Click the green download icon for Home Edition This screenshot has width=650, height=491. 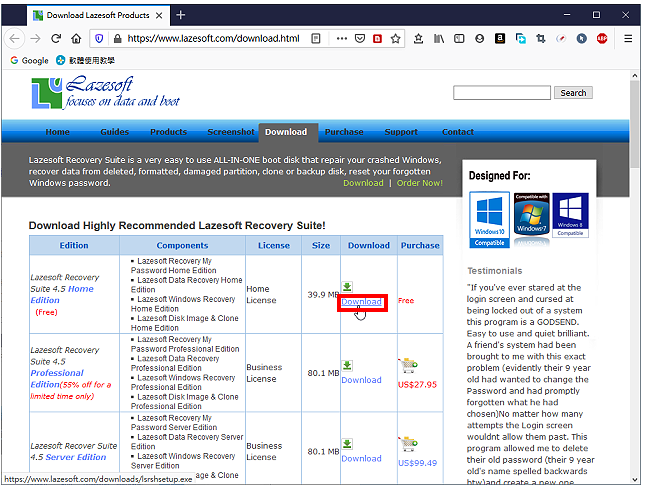point(347,287)
